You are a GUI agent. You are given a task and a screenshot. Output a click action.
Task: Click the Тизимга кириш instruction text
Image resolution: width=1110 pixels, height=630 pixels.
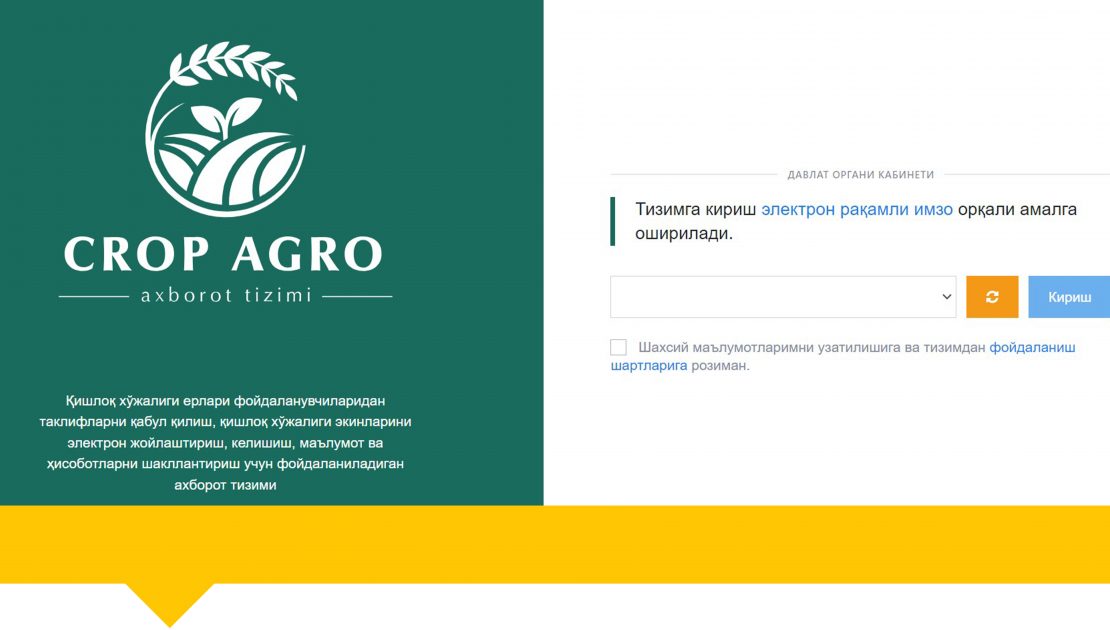697,210
